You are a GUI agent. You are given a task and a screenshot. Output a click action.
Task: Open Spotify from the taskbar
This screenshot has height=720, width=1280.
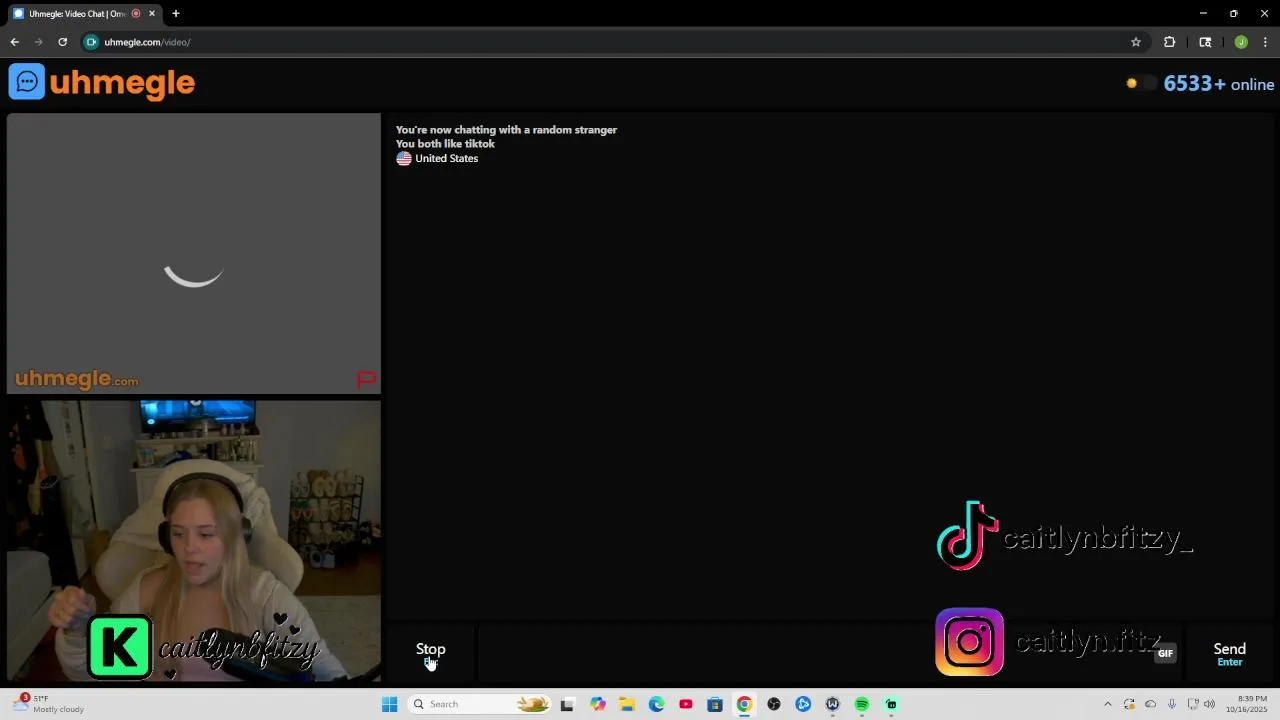pyautogui.click(x=862, y=704)
